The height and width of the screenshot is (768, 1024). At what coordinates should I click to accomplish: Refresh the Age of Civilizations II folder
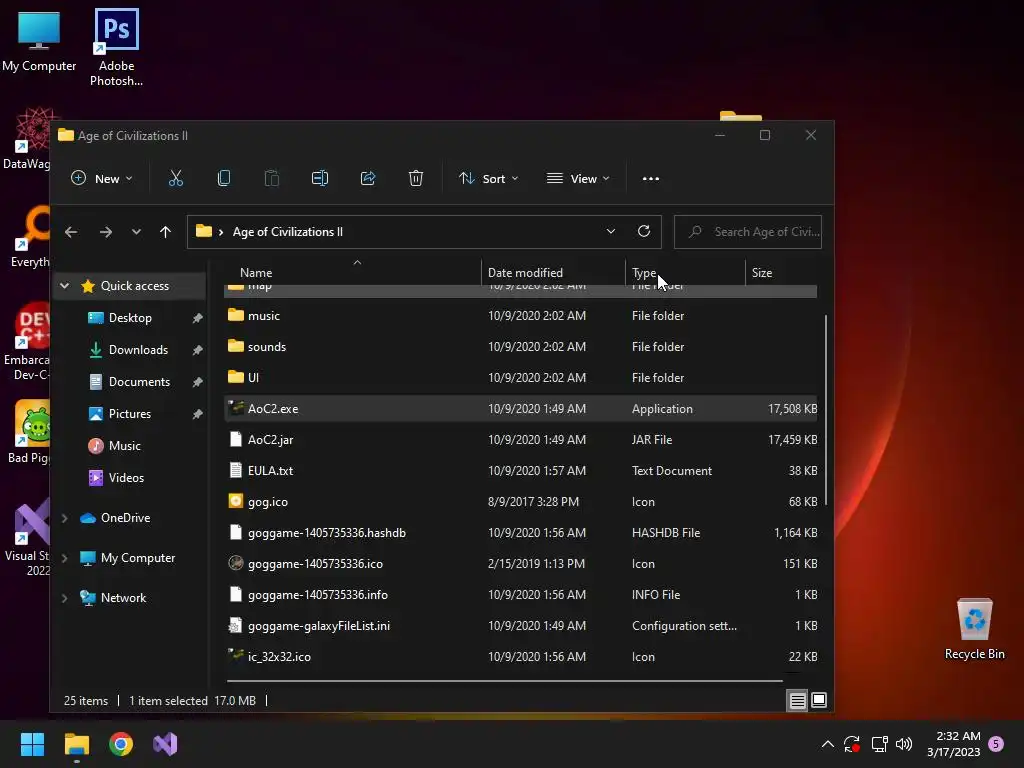[644, 231]
